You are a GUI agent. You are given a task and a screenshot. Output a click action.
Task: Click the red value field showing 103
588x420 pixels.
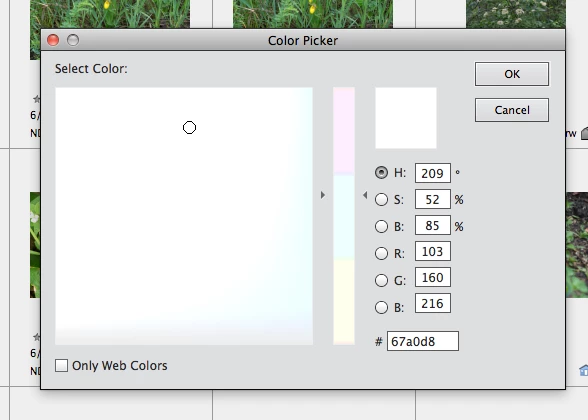[x=433, y=251]
